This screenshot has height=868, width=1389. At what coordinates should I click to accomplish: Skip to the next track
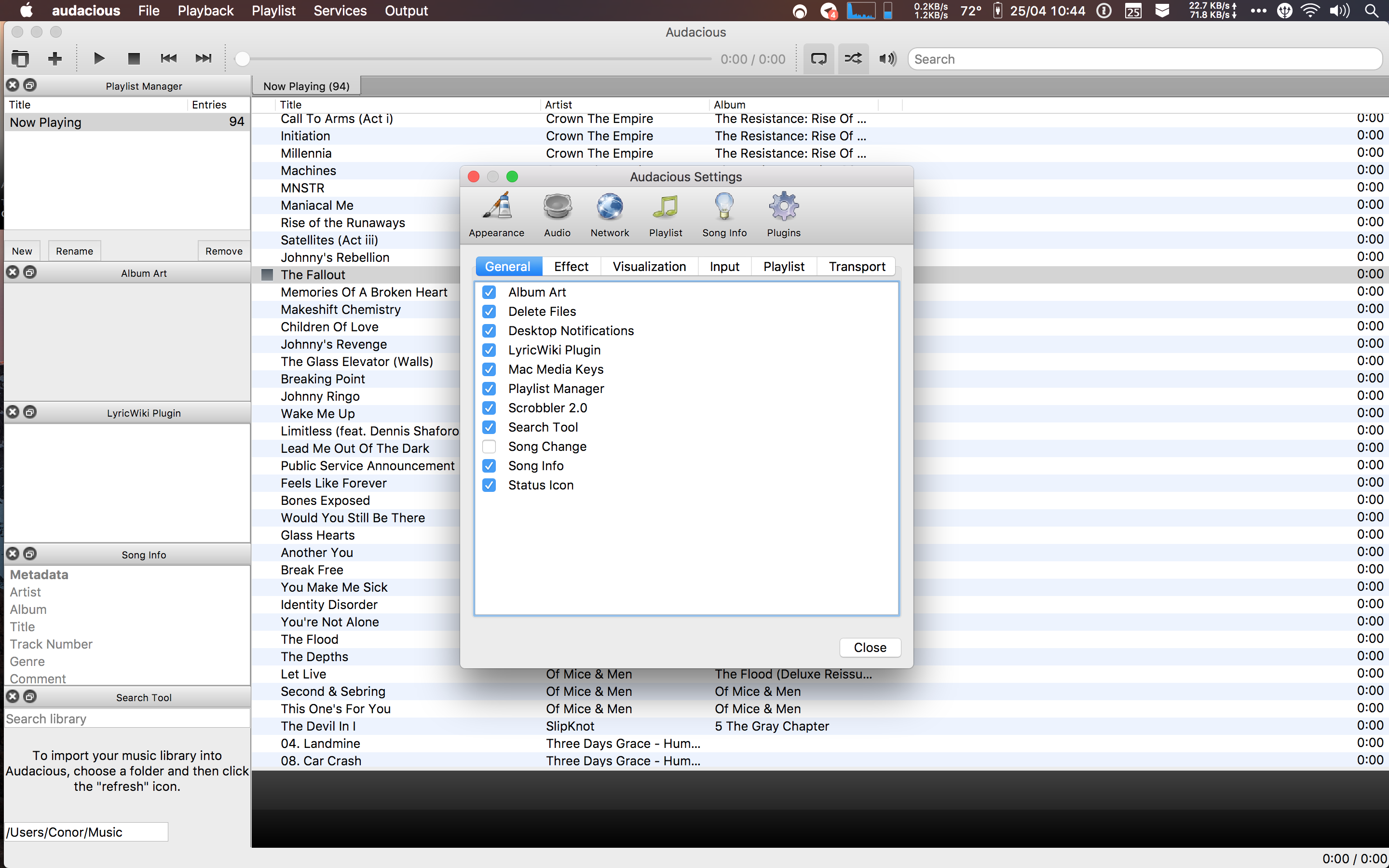203,58
